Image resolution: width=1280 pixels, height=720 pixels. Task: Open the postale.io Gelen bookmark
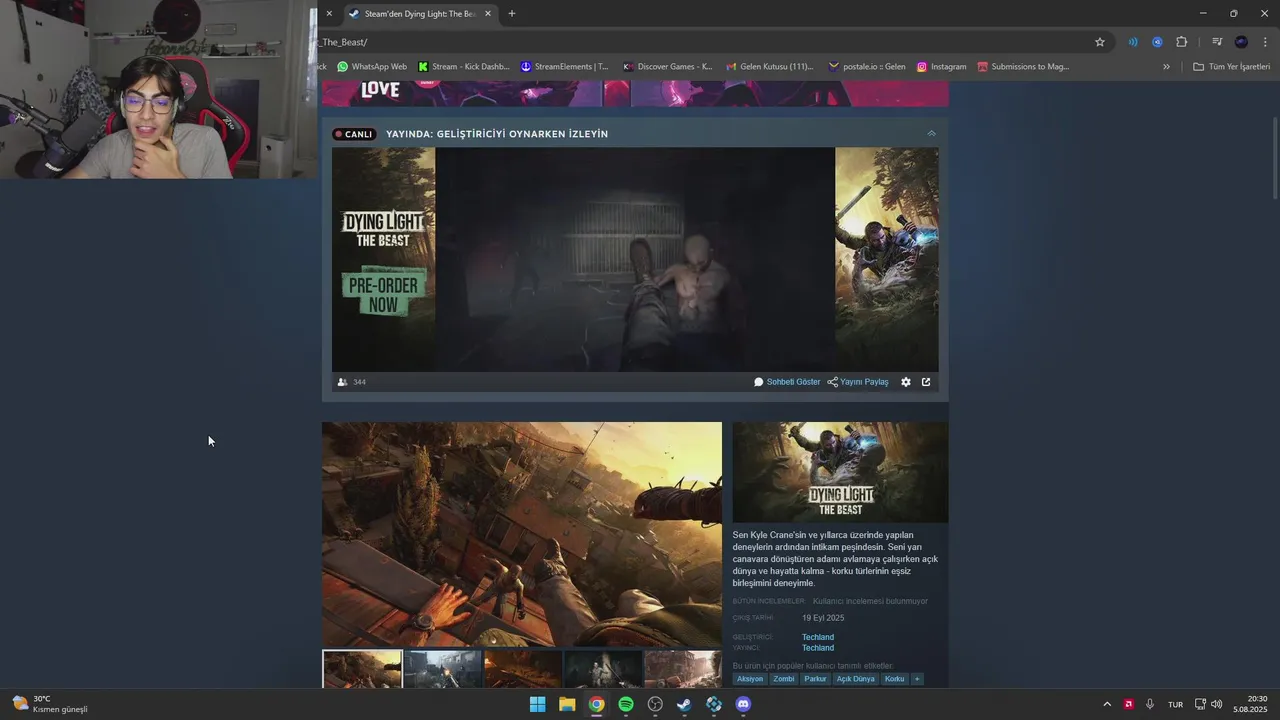click(867, 67)
